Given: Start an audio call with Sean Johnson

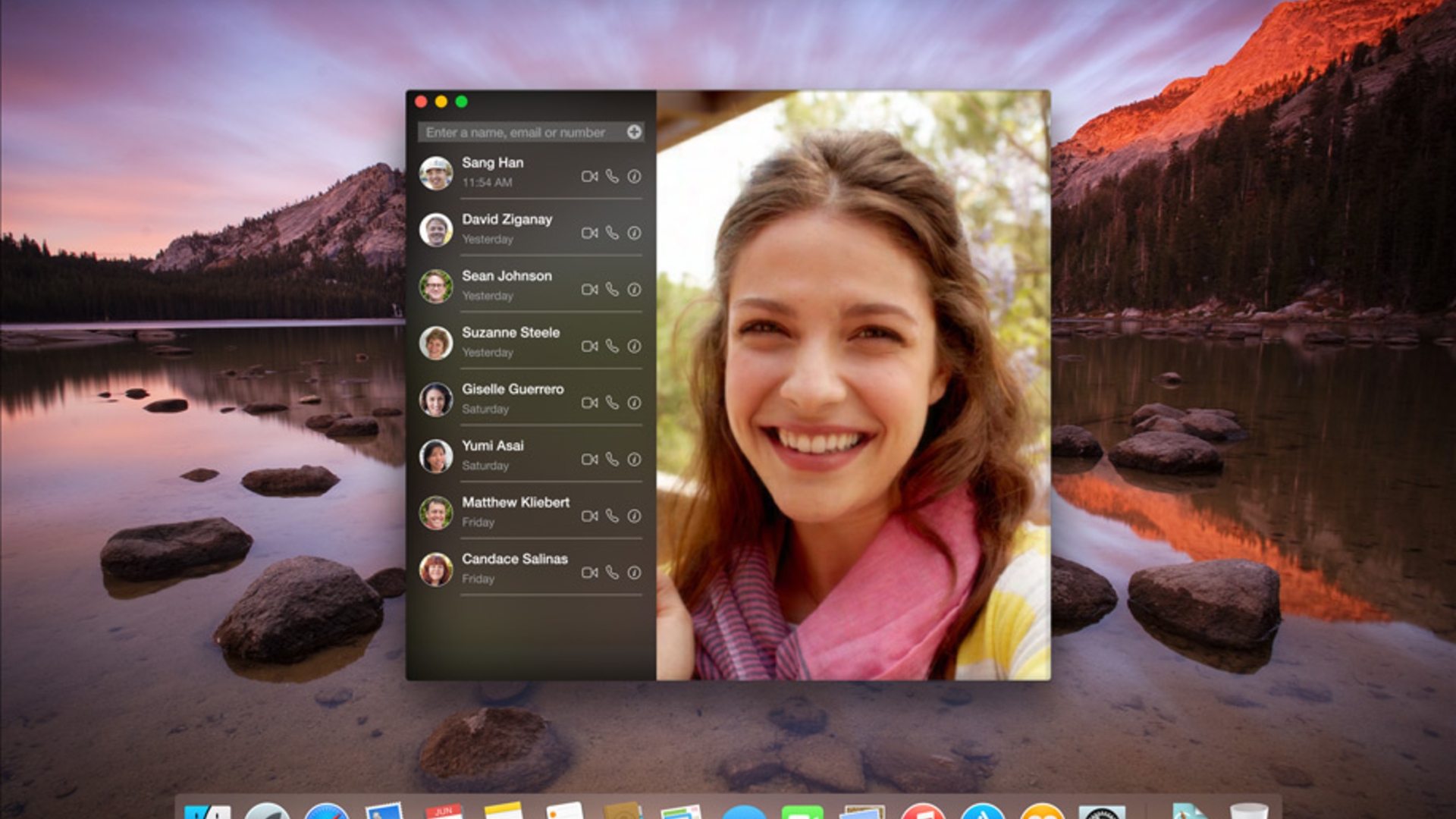Looking at the screenshot, I should pyautogui.click(x=612, y=290).
